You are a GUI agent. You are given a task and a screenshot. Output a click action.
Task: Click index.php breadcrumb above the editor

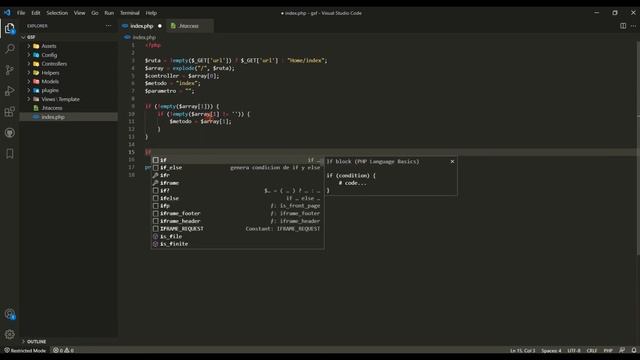point(144,37)
